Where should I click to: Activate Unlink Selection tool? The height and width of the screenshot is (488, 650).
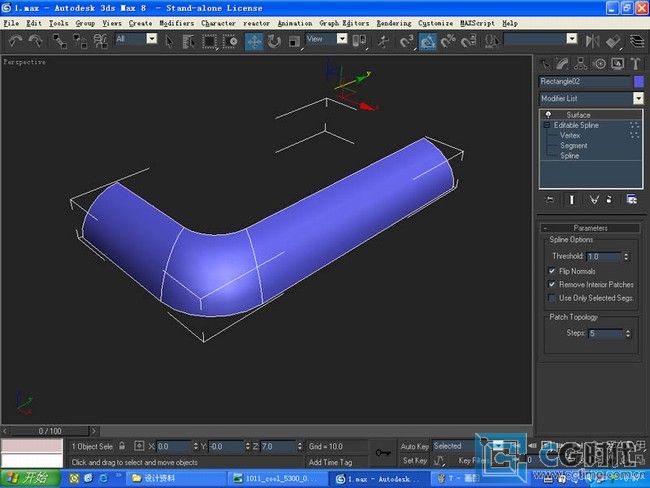[80, 41]
